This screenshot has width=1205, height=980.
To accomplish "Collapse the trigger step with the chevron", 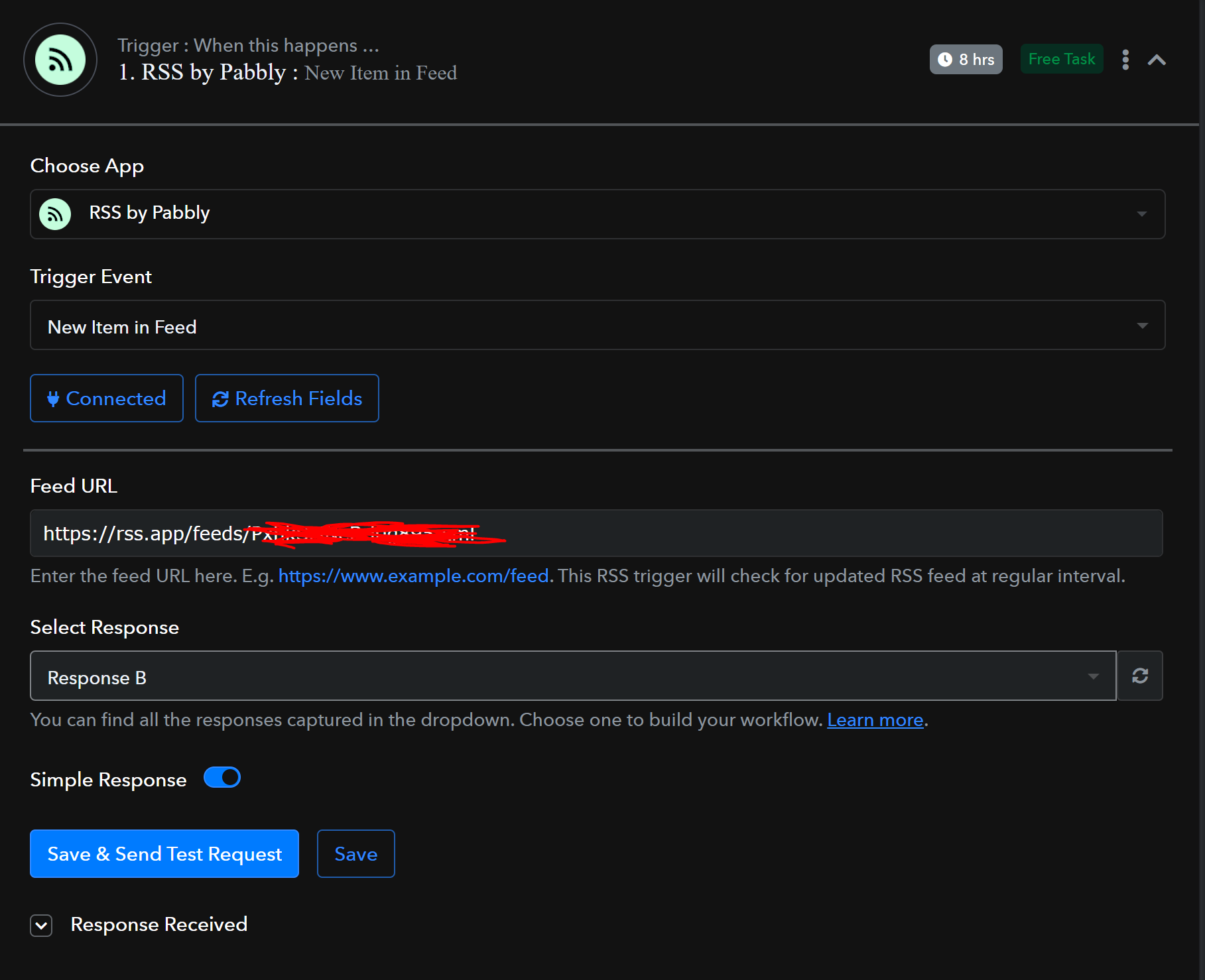I will coord(1157,60).
